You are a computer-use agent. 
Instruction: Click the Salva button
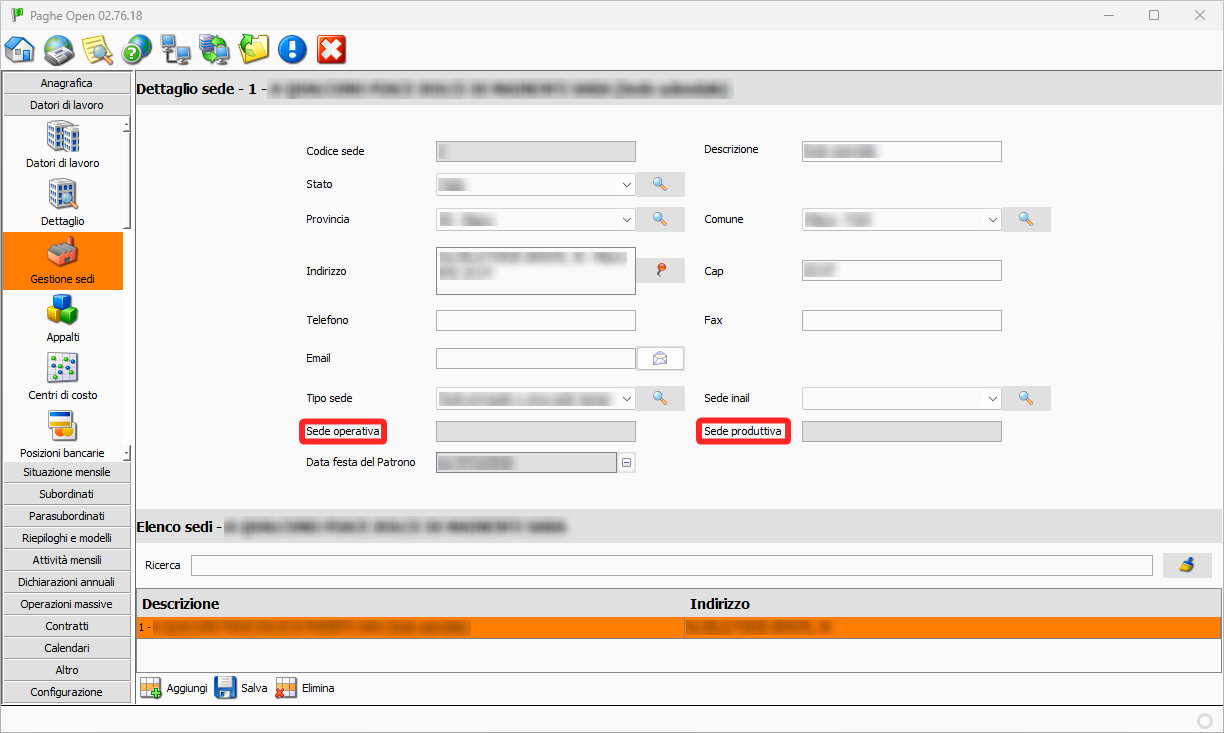pos(242,688)
